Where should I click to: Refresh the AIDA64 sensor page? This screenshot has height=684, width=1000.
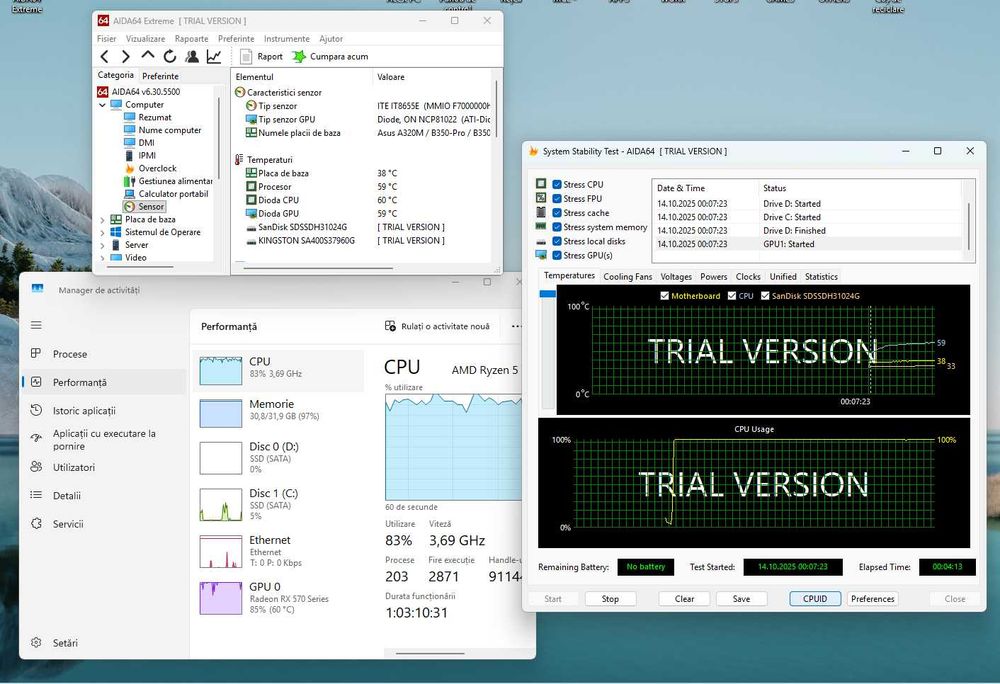pos(169,57)
